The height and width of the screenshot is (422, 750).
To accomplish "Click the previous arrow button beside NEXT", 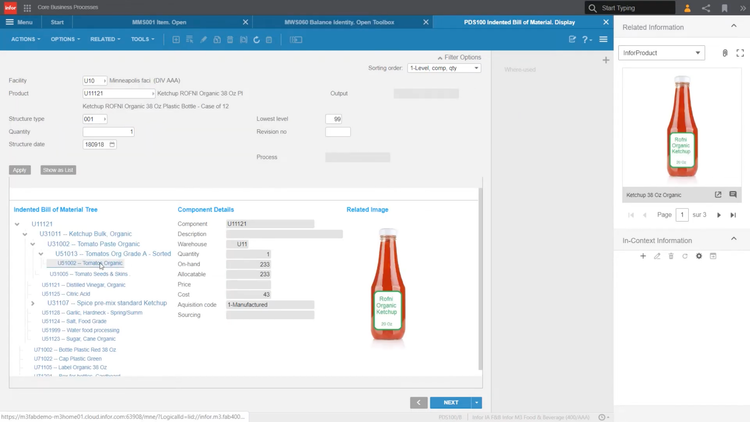I will coord(419,402).
